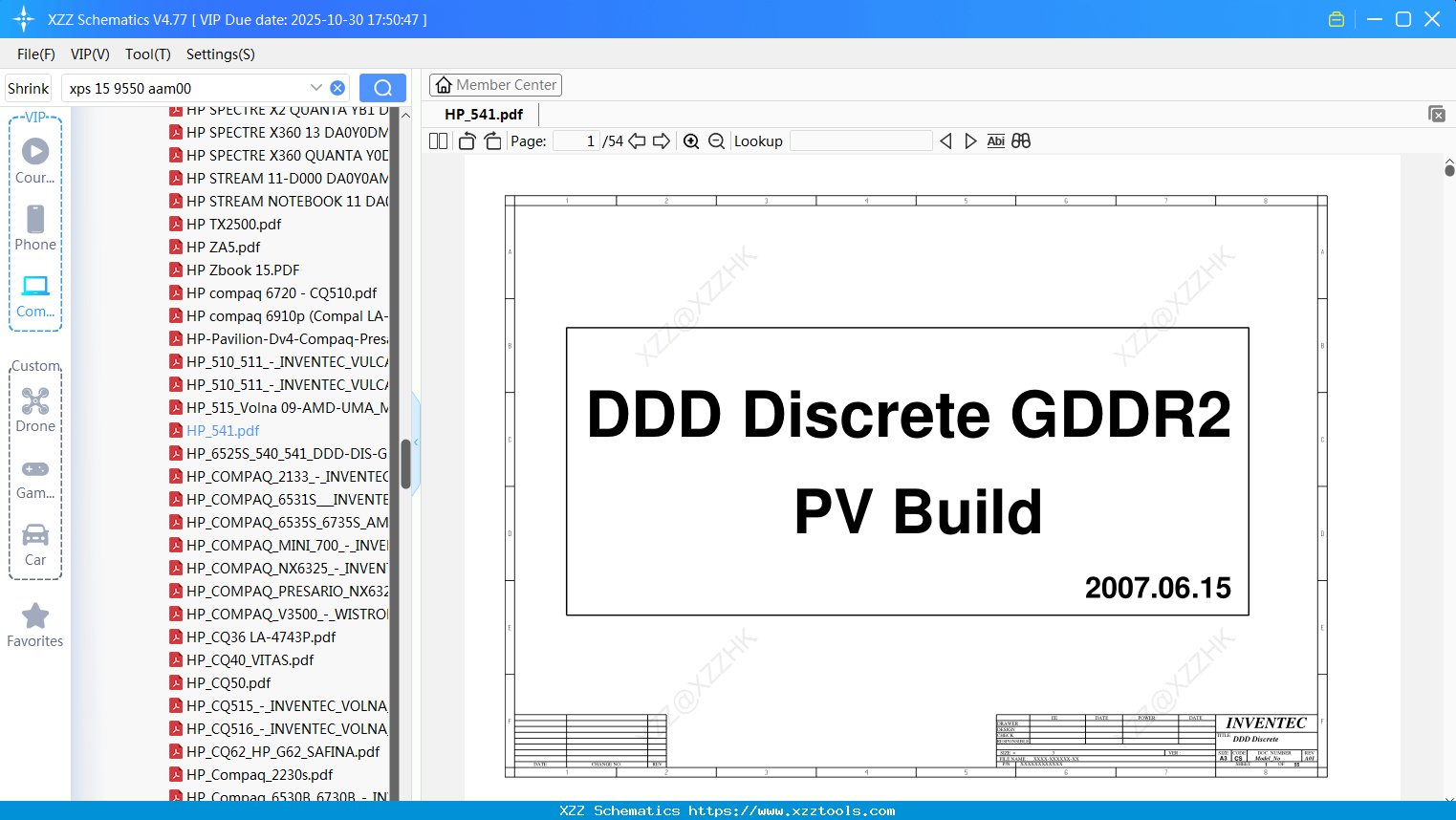Open HP_COMPAQ_V3500 WISTRON file
This screenshot has width=1456, height=820.
(x=278, y=615)
